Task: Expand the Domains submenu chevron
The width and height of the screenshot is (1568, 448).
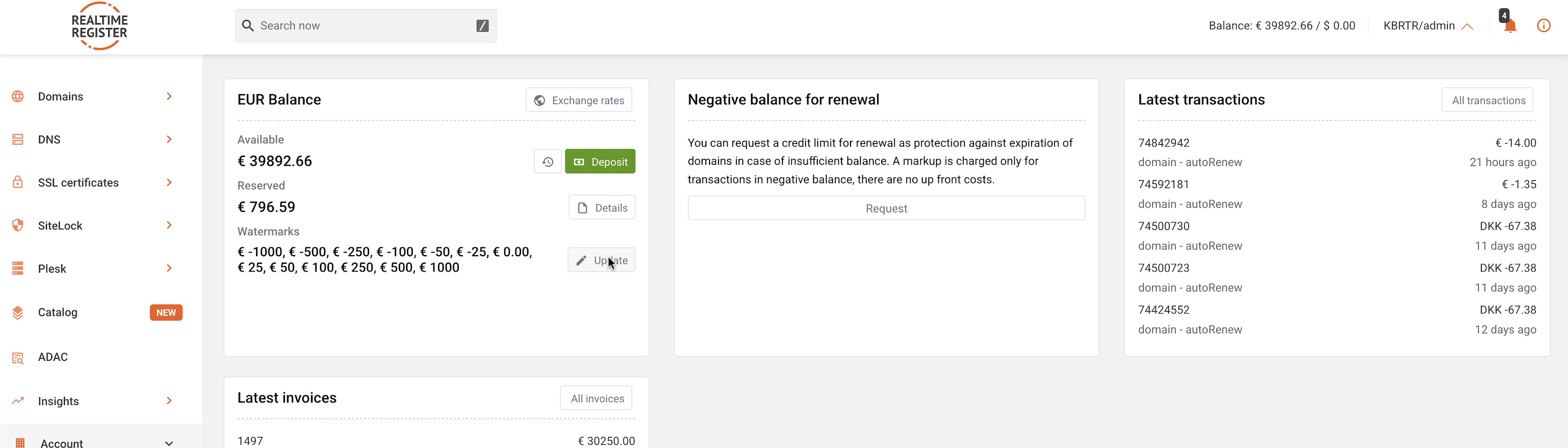Action: point(169,96)
